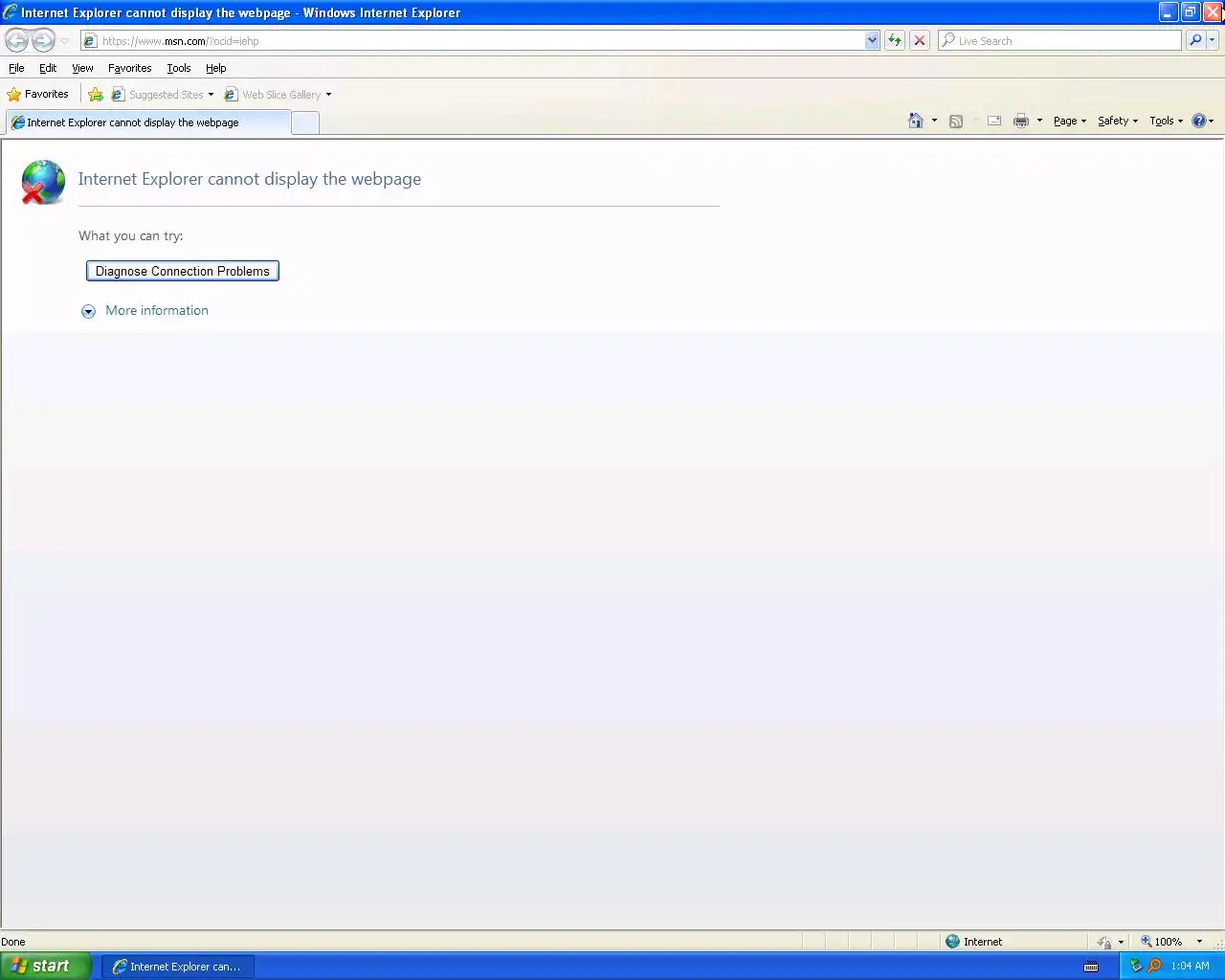Select the Internet Explorer taskbar button

[177, 967]
